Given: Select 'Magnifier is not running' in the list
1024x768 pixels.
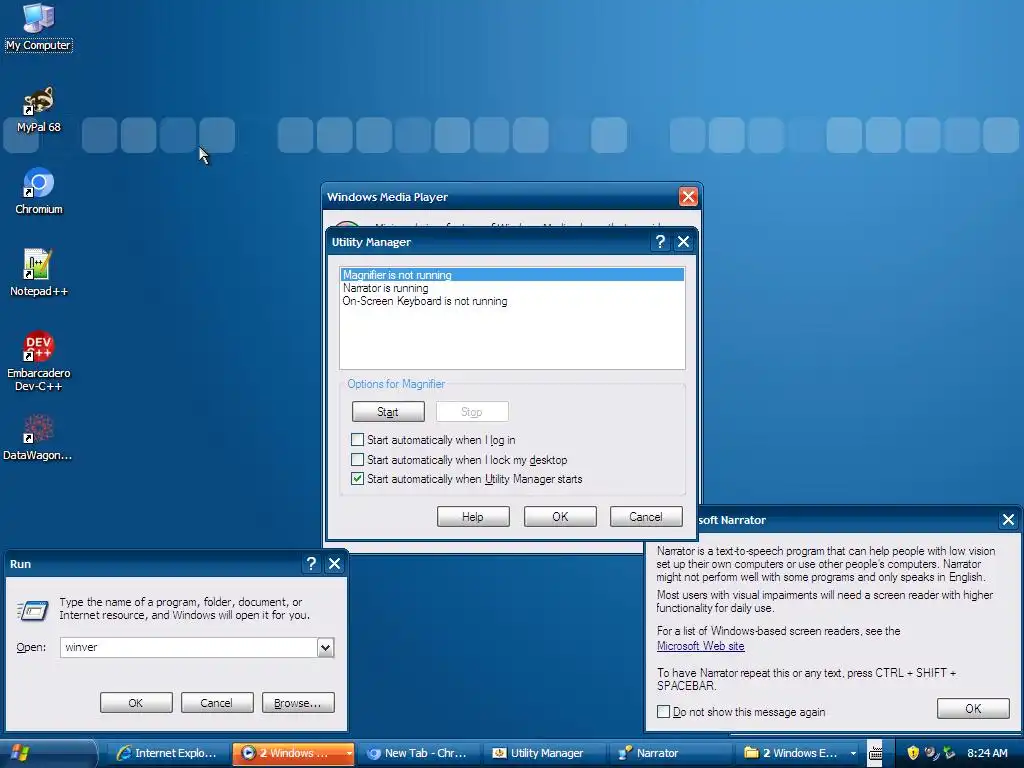Looking at the screenshot, I should pyautogui.click(x=512, y=275).
